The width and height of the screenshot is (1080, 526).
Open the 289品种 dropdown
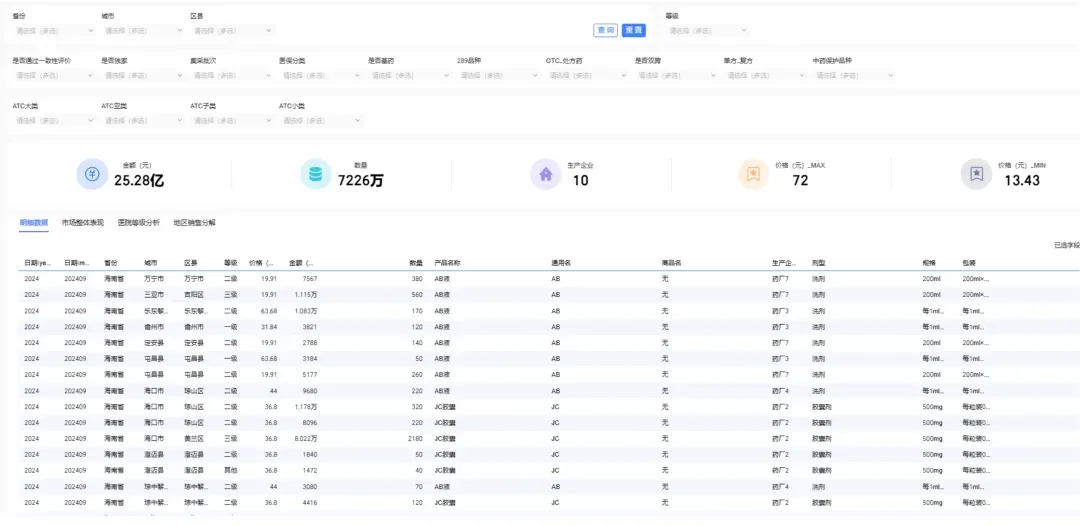click(499, 75)
